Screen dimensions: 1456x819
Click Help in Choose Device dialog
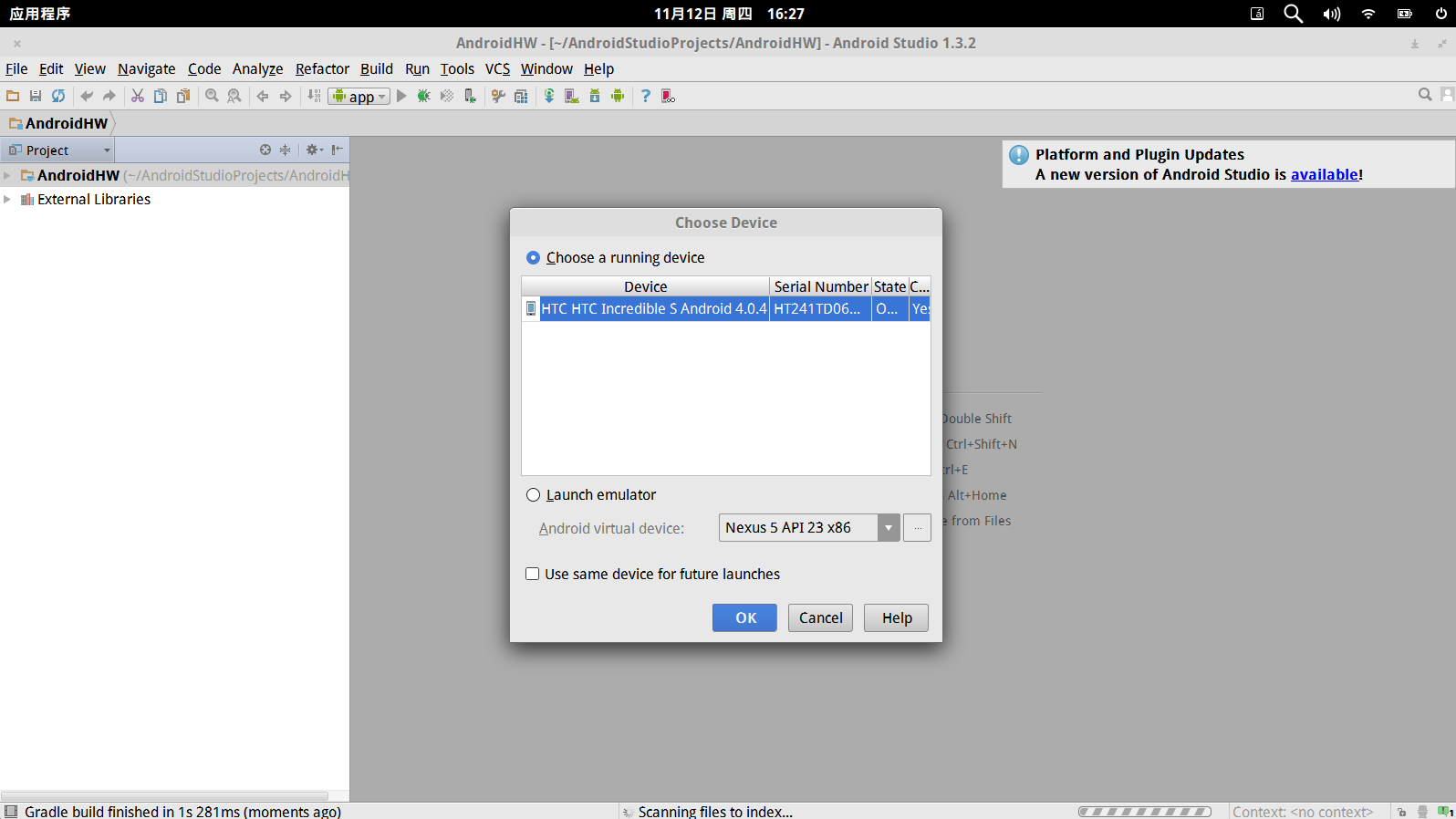click(896, 617)
